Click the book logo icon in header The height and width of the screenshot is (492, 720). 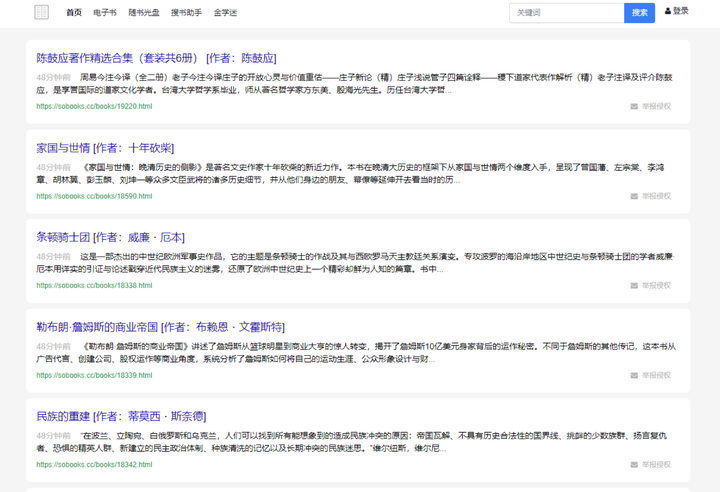pyautogui.click(x=41, y=12)
